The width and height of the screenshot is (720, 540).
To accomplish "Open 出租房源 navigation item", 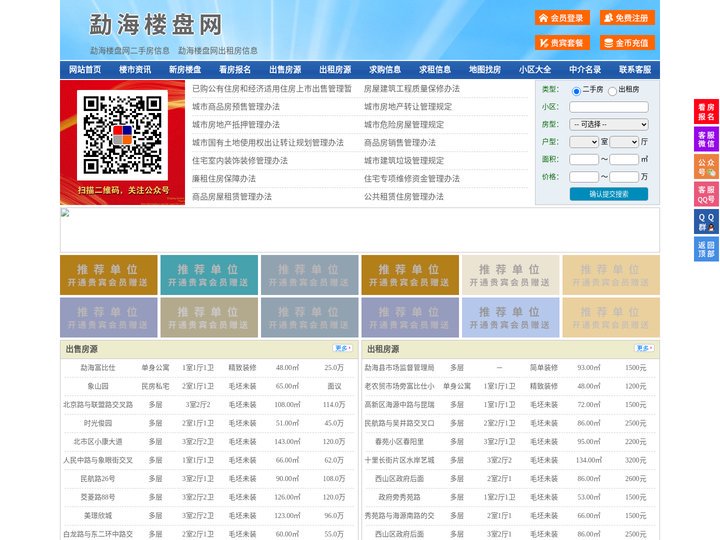I will pos(335,70).
